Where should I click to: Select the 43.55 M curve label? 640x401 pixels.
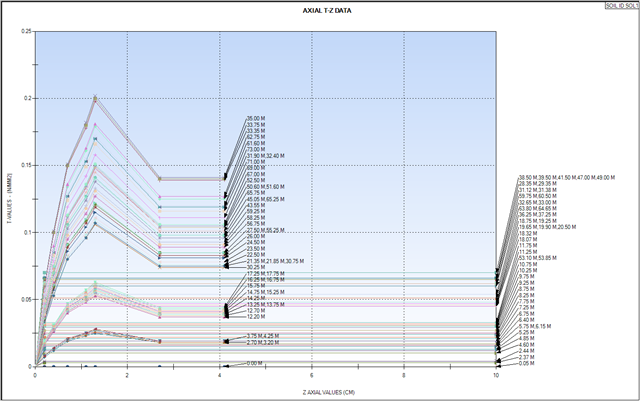pos(256,205)
